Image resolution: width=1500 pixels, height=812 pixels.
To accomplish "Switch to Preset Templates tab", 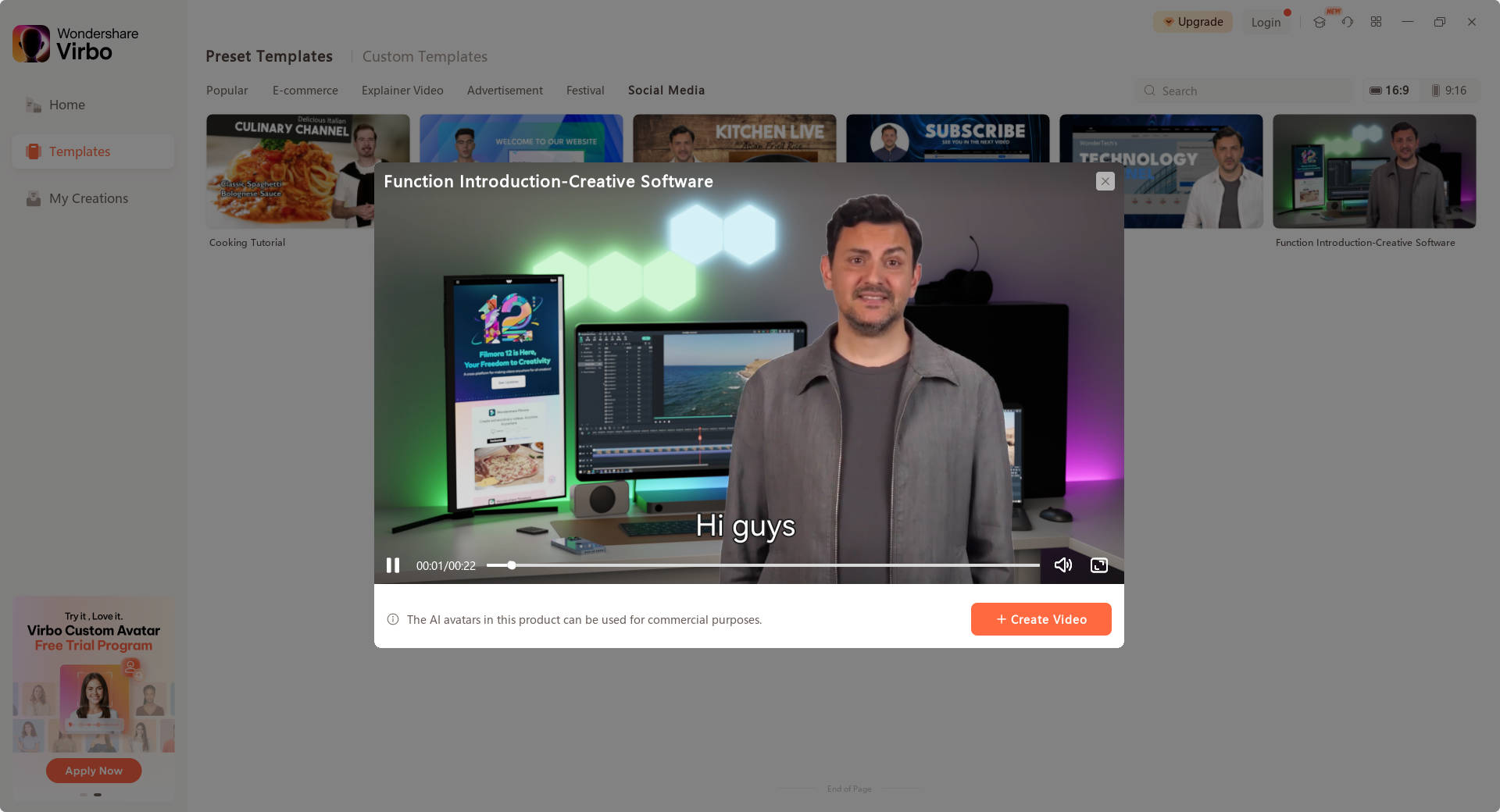I will click(269, 56).
